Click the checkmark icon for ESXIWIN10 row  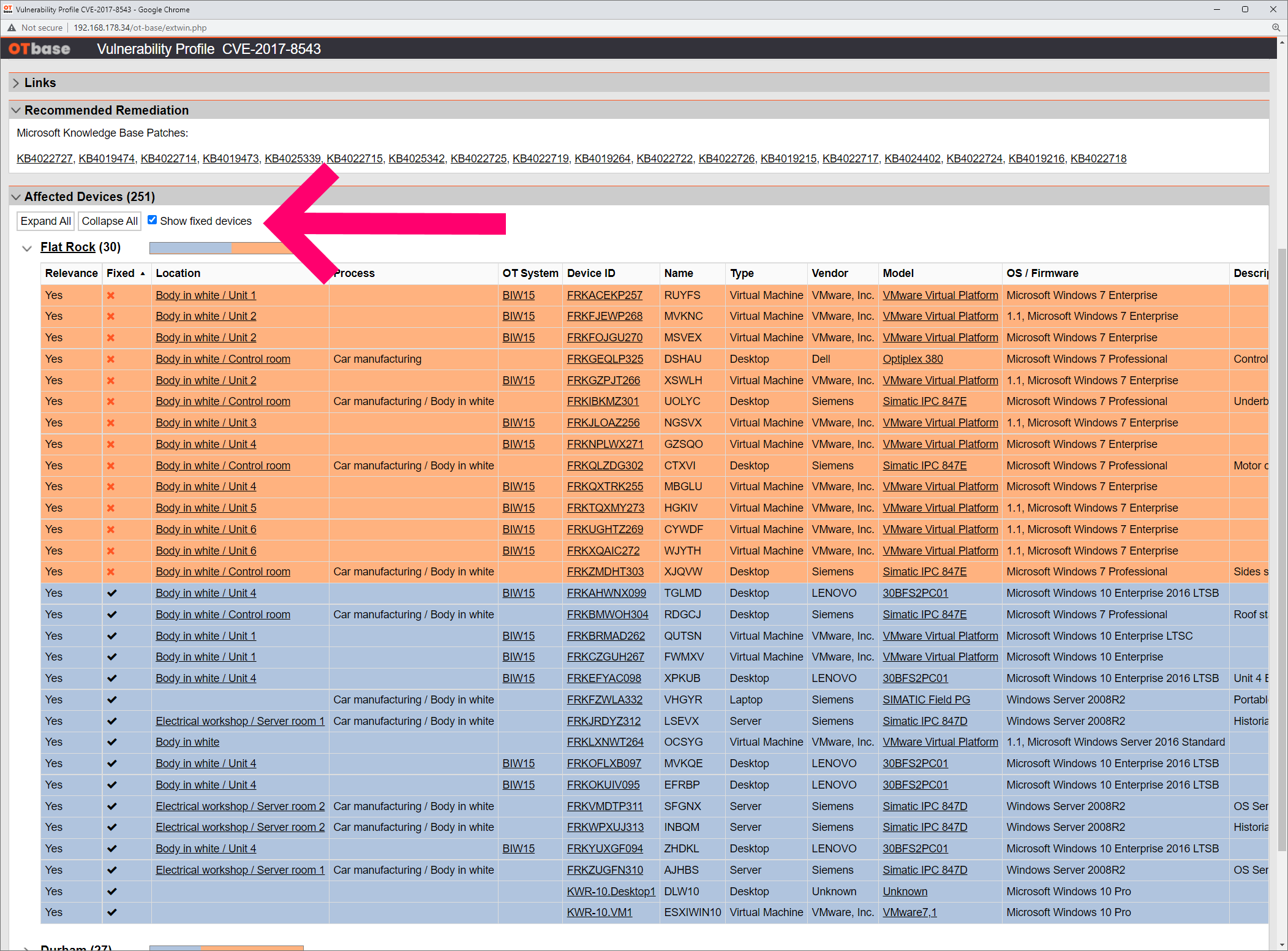(x=111, y=912)
